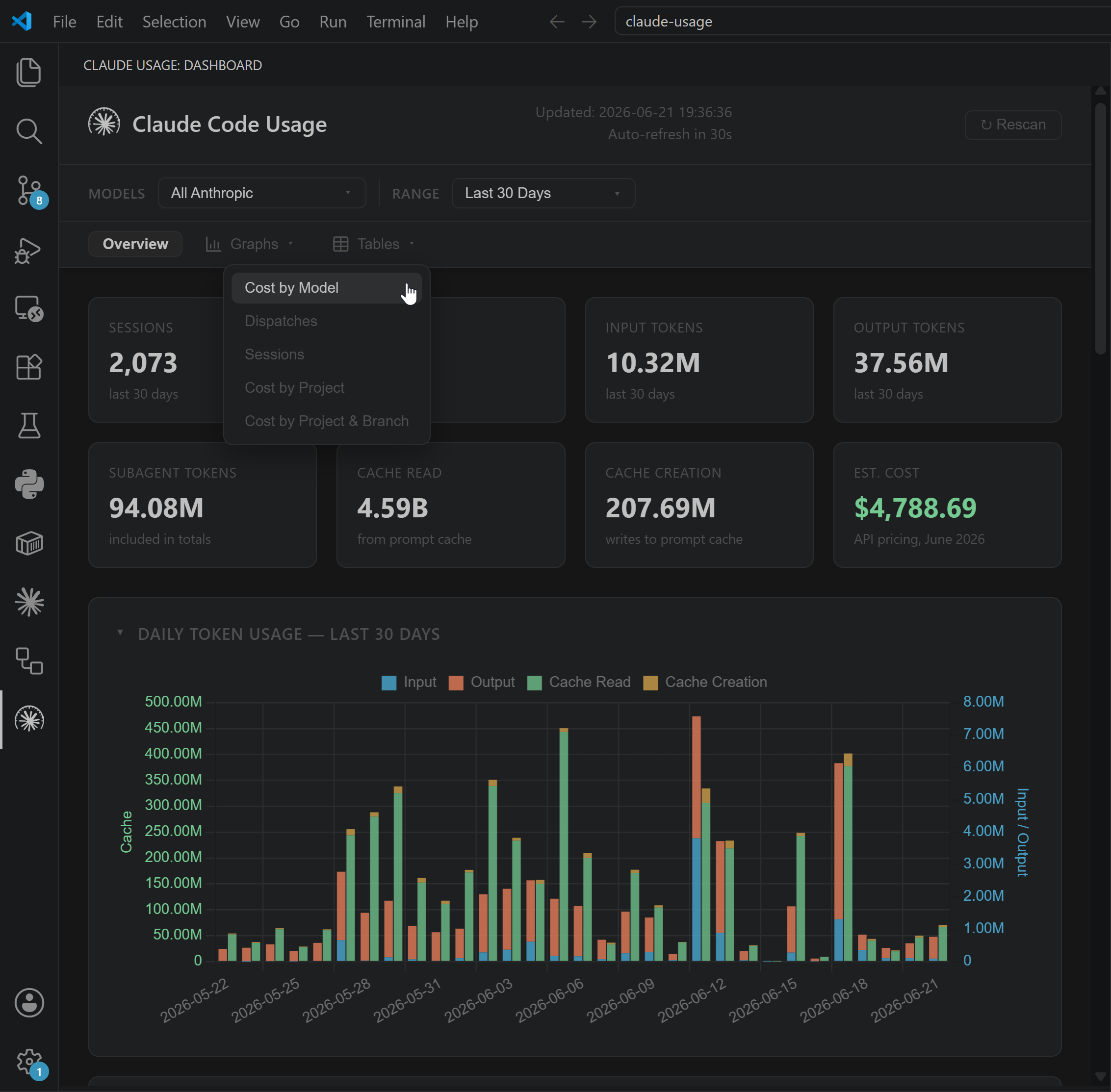Viewport: 1111px width, 1092px height.
Task: Open the Extensions view icon
Action: click(x=28, y=367)
